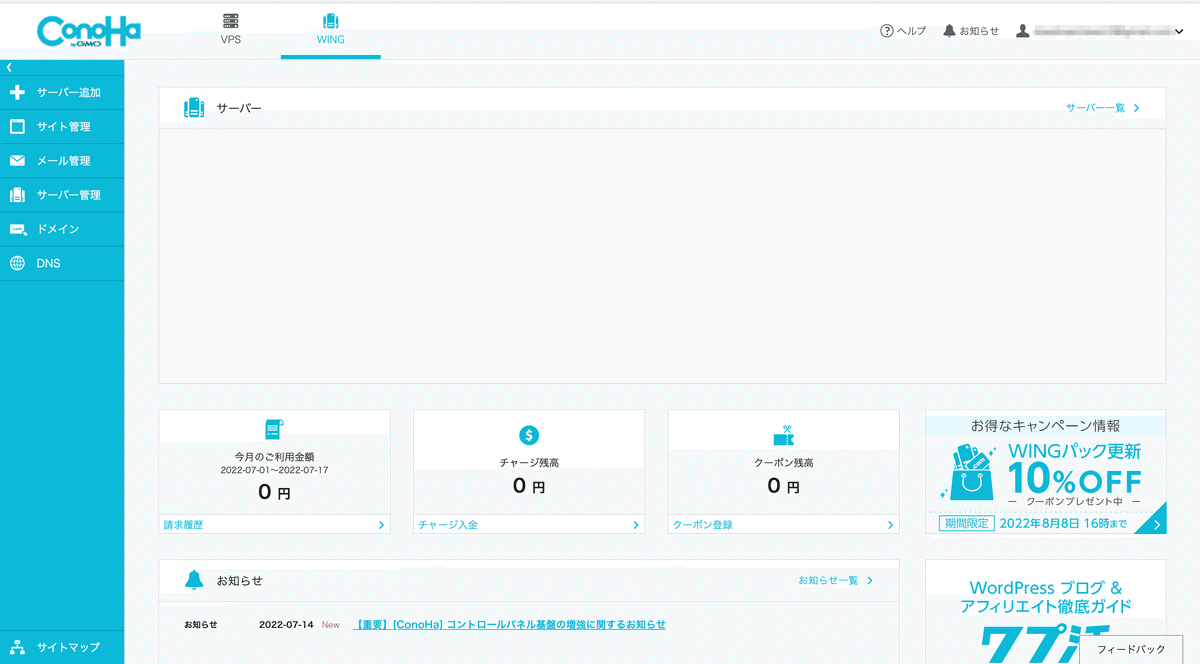Open メール管理 in the sidebar
This screenshot has height=664, width=1200.
tap(62, 161)
